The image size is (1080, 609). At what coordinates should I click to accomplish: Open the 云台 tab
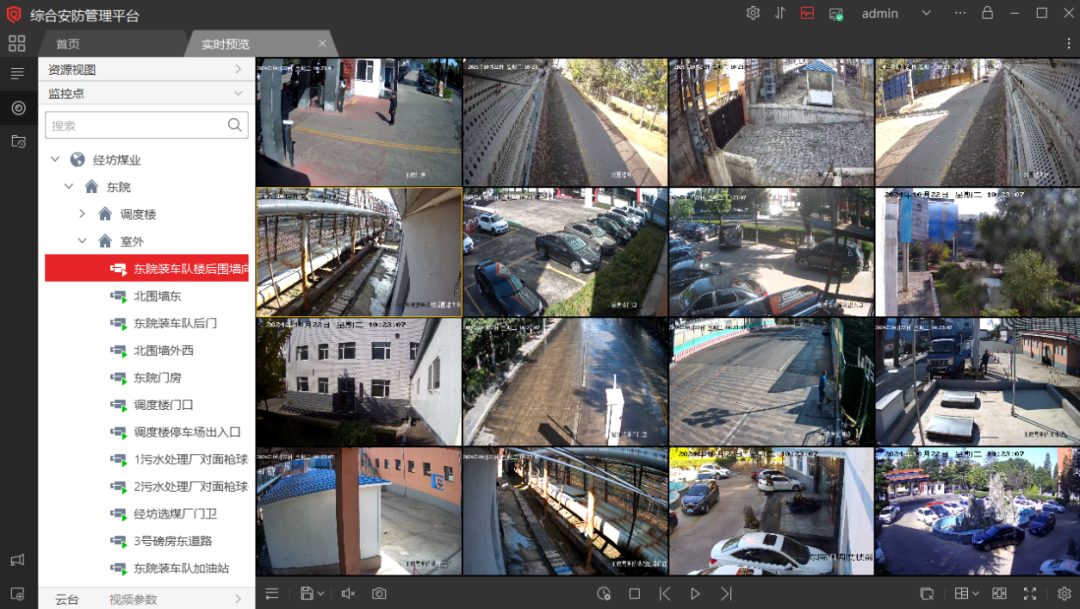tap(67, 599)
